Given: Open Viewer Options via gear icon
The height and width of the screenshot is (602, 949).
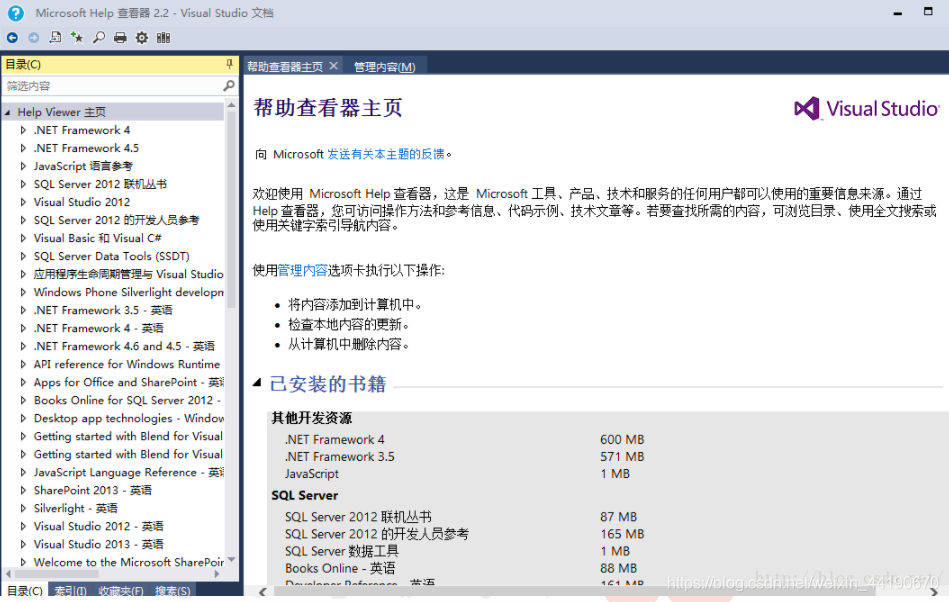Looking at the screenshot, I should click(141, 37).
